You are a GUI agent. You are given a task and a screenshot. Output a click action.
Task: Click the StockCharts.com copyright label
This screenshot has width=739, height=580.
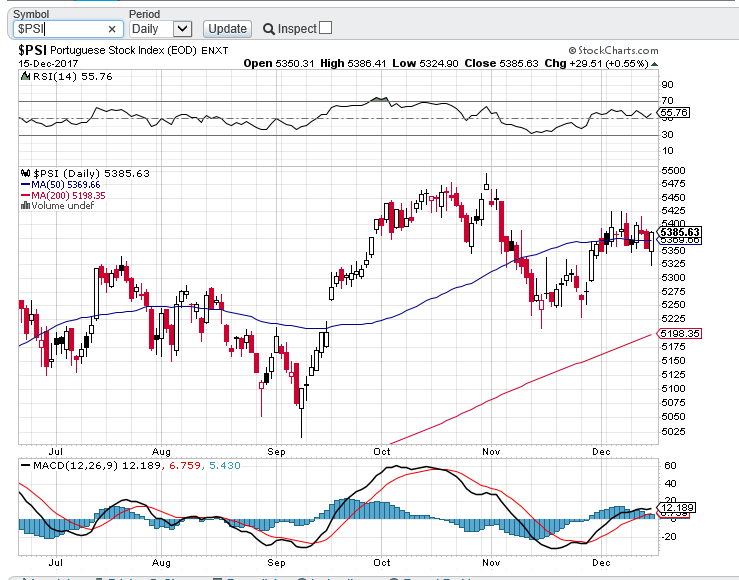point(613,50)
